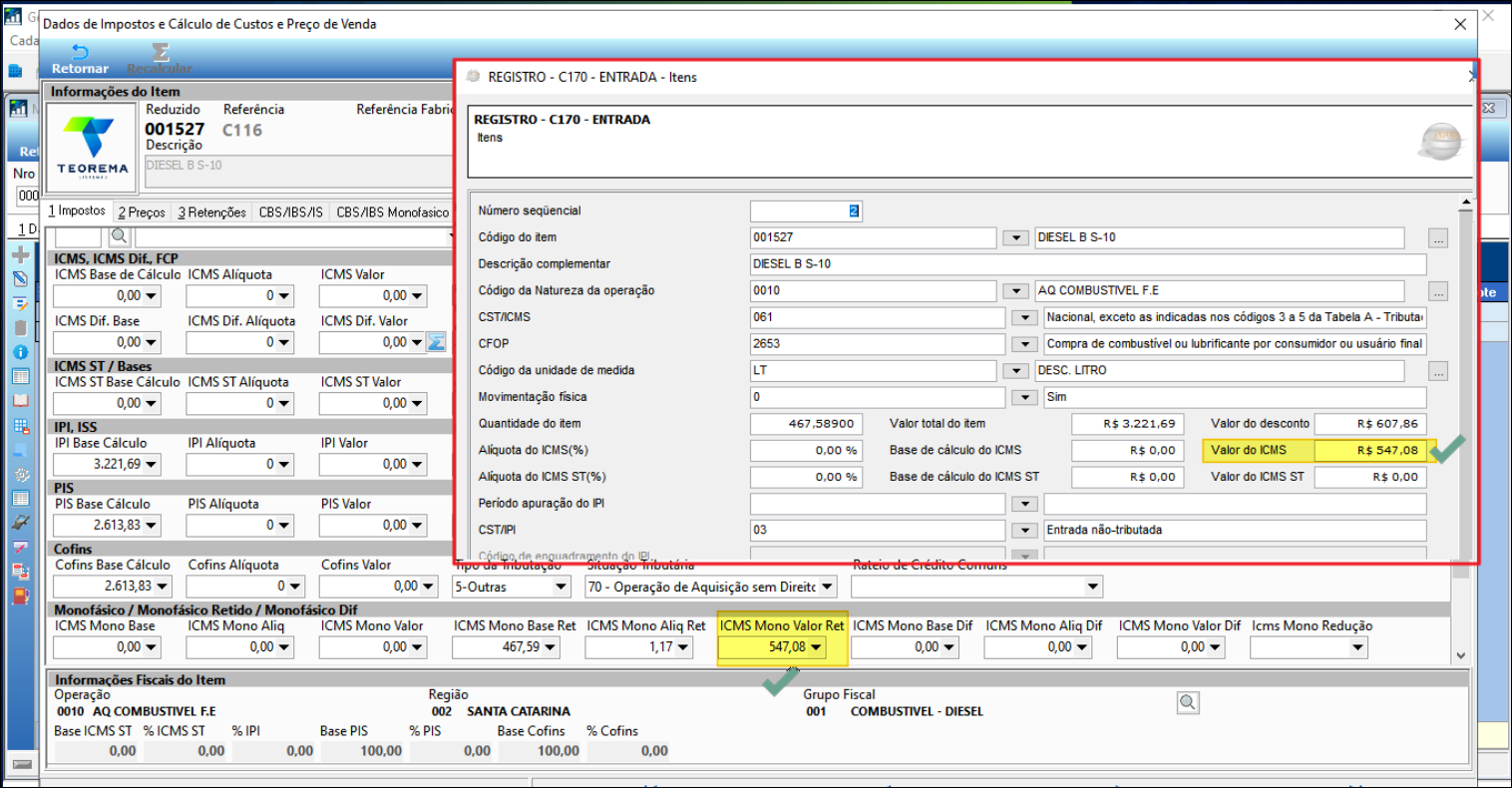Click the ellipsis button beside AQ COMBUSTIVEL F.E
Screen dimensions: 1512x788
click(1437, 291)
